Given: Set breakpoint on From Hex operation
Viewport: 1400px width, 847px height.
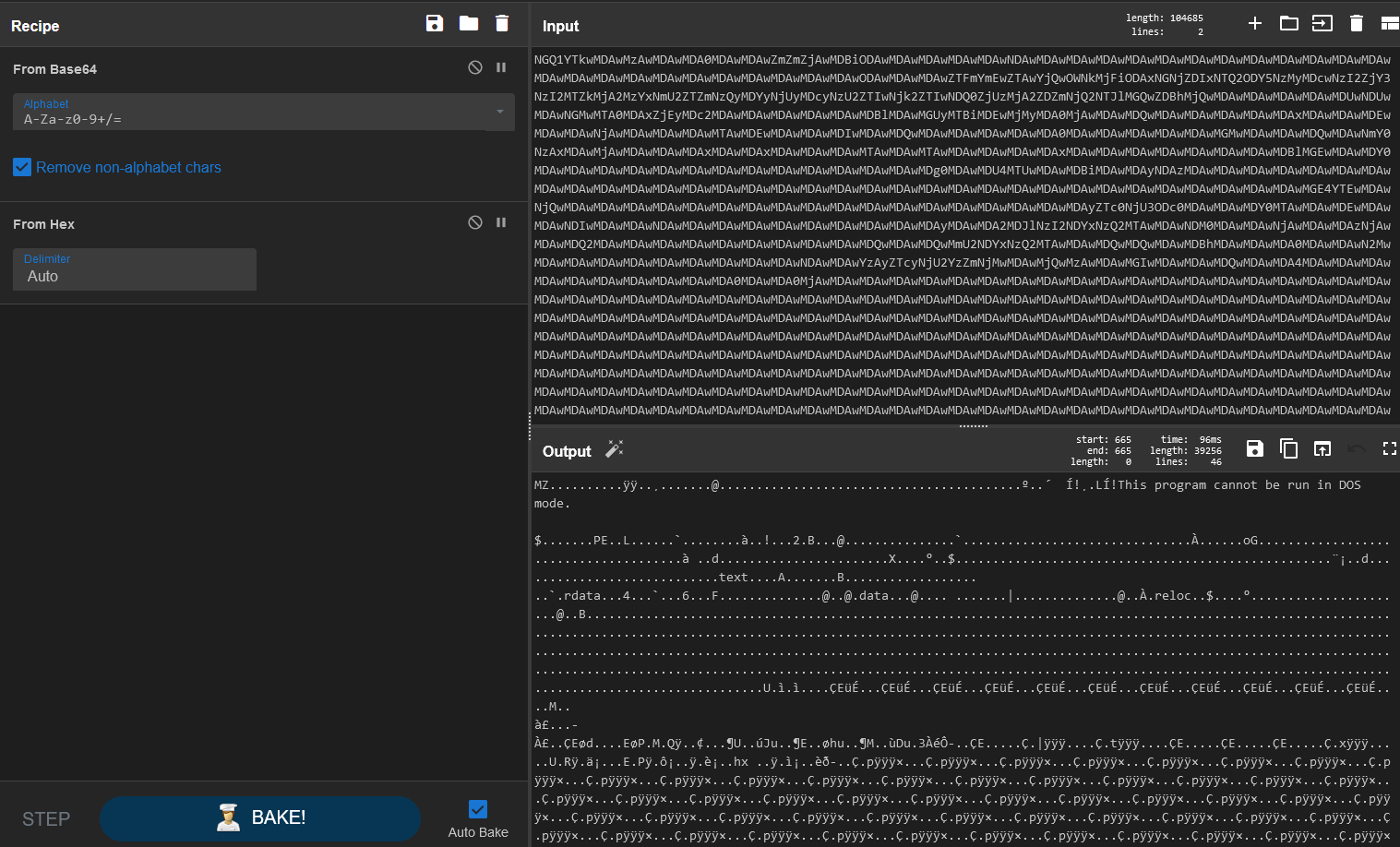Looking at the screenshot, I should coord(501,222).
